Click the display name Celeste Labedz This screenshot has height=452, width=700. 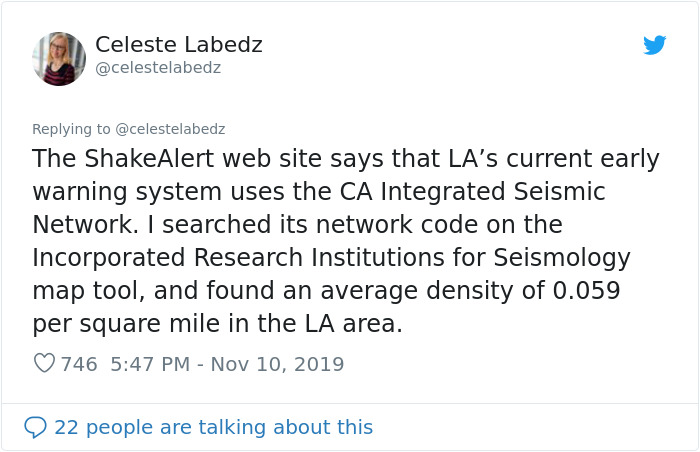(x=179, y=45)
